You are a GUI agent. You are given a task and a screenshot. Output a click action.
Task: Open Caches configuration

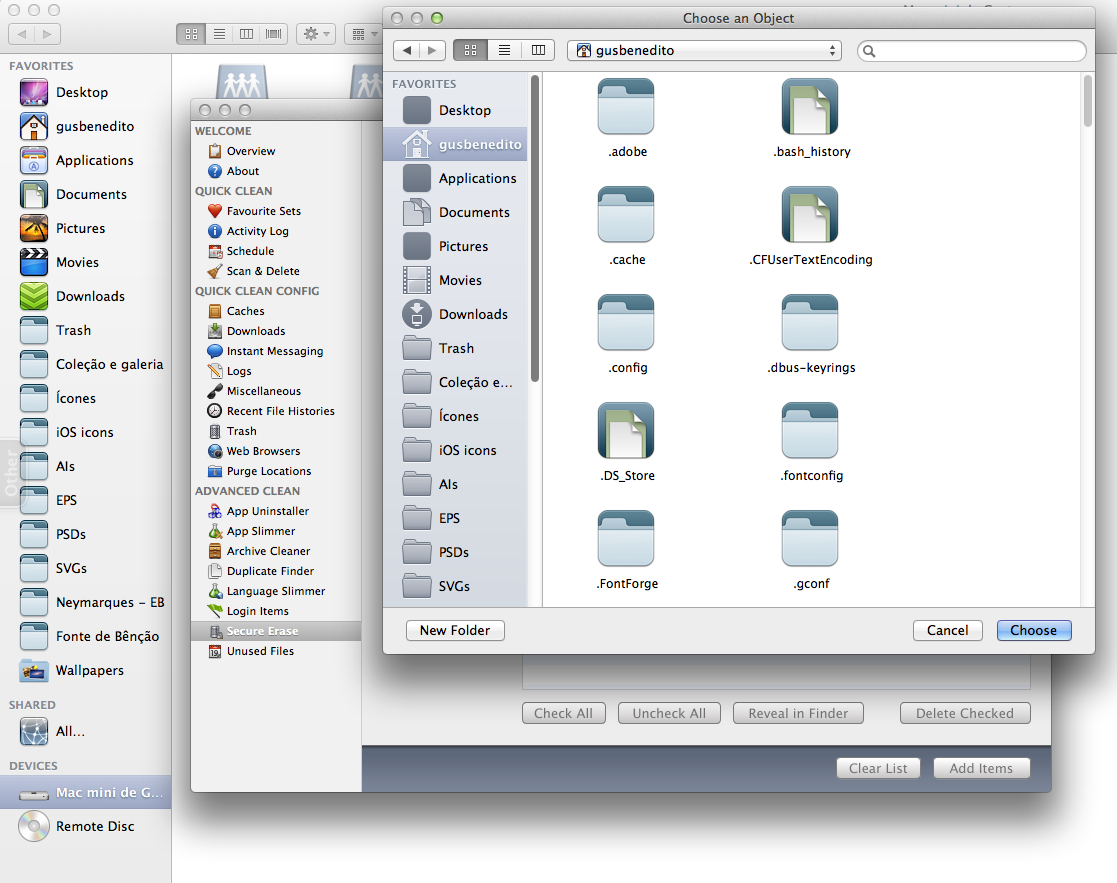pos(236,311)
